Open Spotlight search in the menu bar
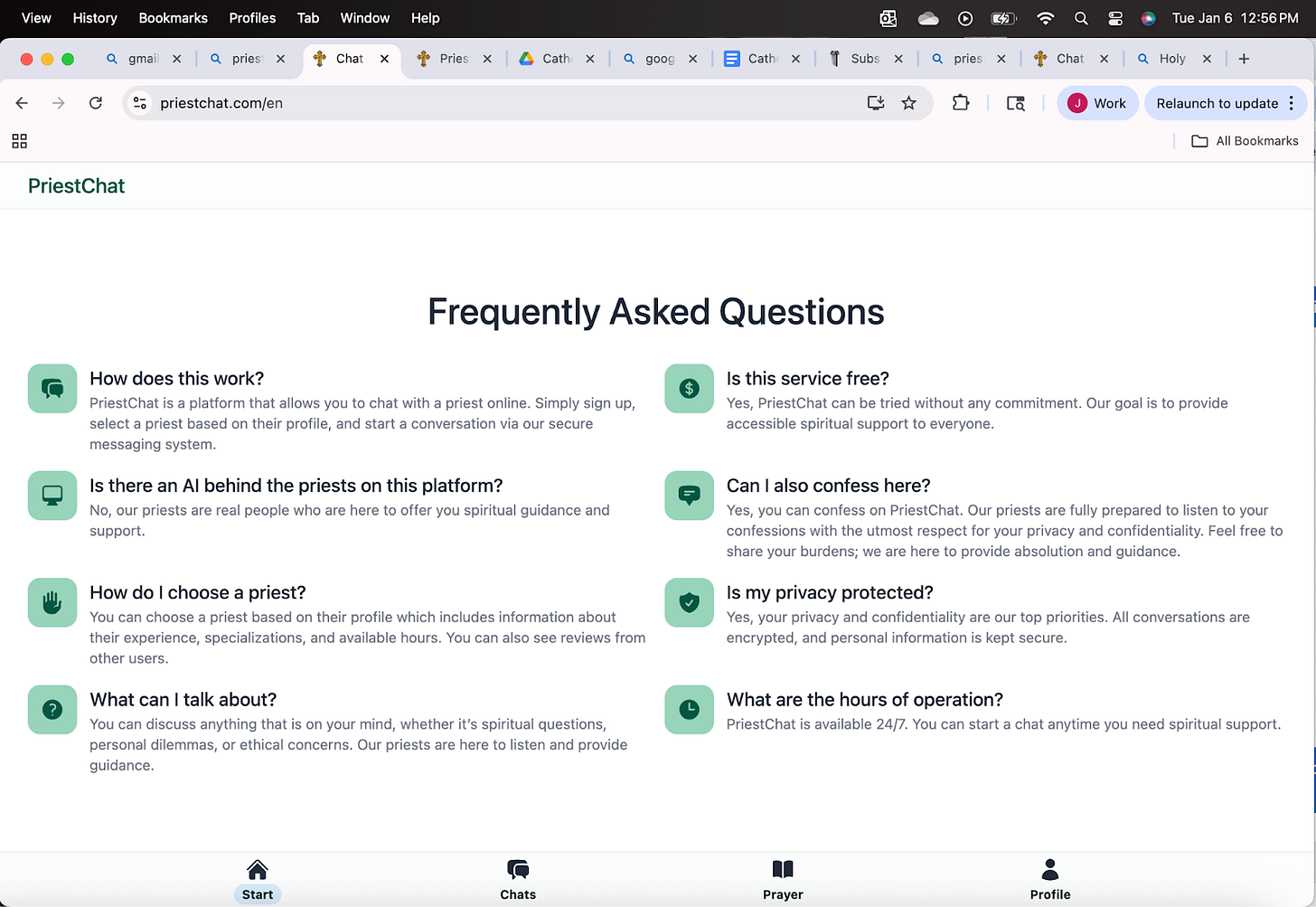This screenshot has height=907, width=1316. (1081, 18)
